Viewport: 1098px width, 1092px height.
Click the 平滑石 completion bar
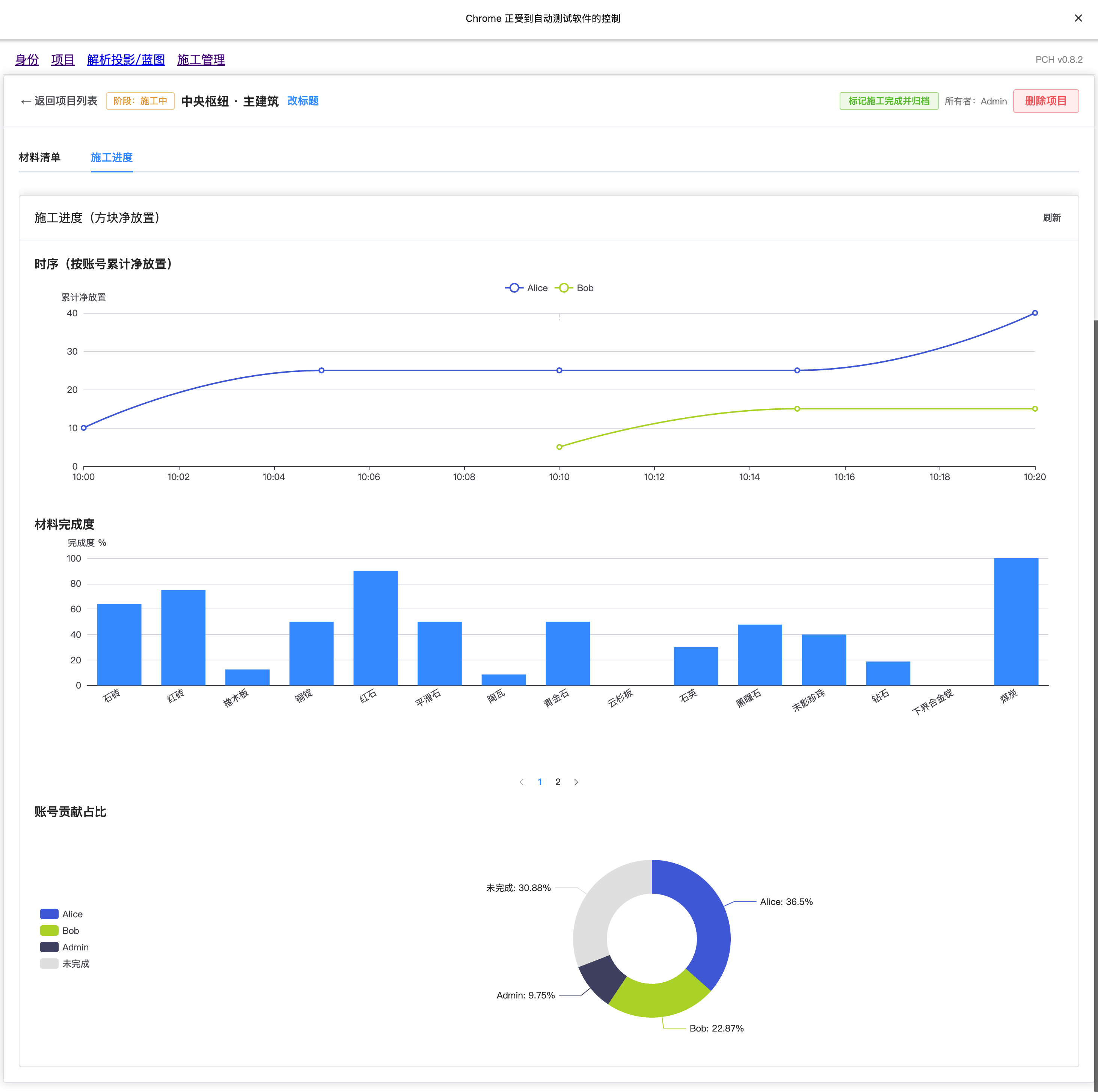click(x=439, y=654)
